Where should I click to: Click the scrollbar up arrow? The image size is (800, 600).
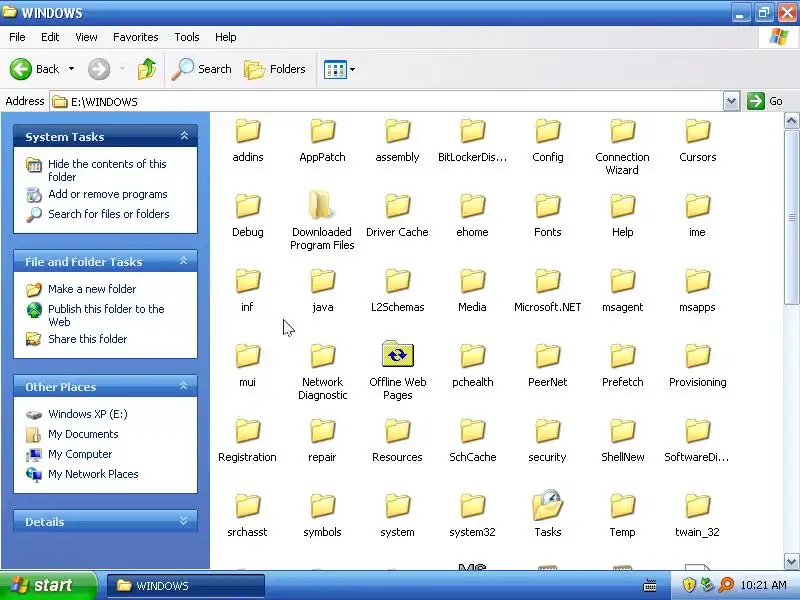pyautogui.click(x=791, y=121)
